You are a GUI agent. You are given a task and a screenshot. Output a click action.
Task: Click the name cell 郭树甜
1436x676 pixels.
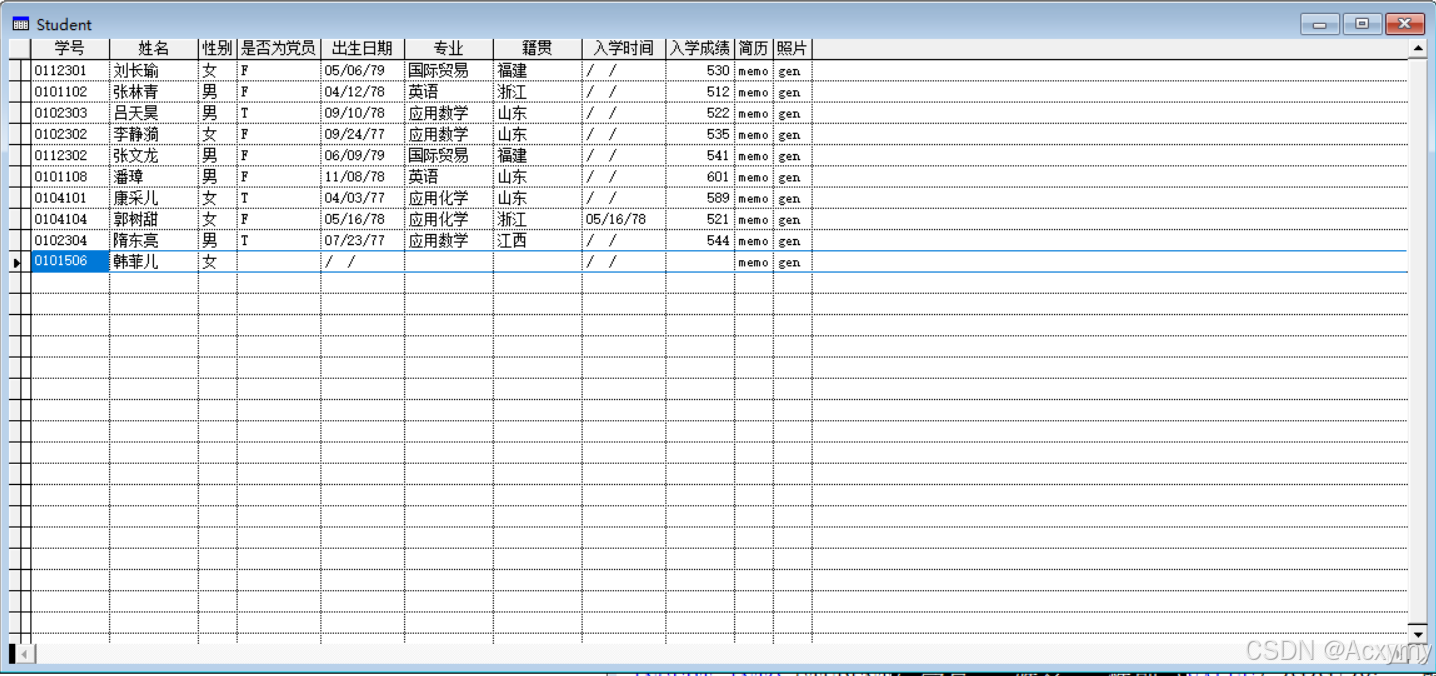click(x=154, y=219)
